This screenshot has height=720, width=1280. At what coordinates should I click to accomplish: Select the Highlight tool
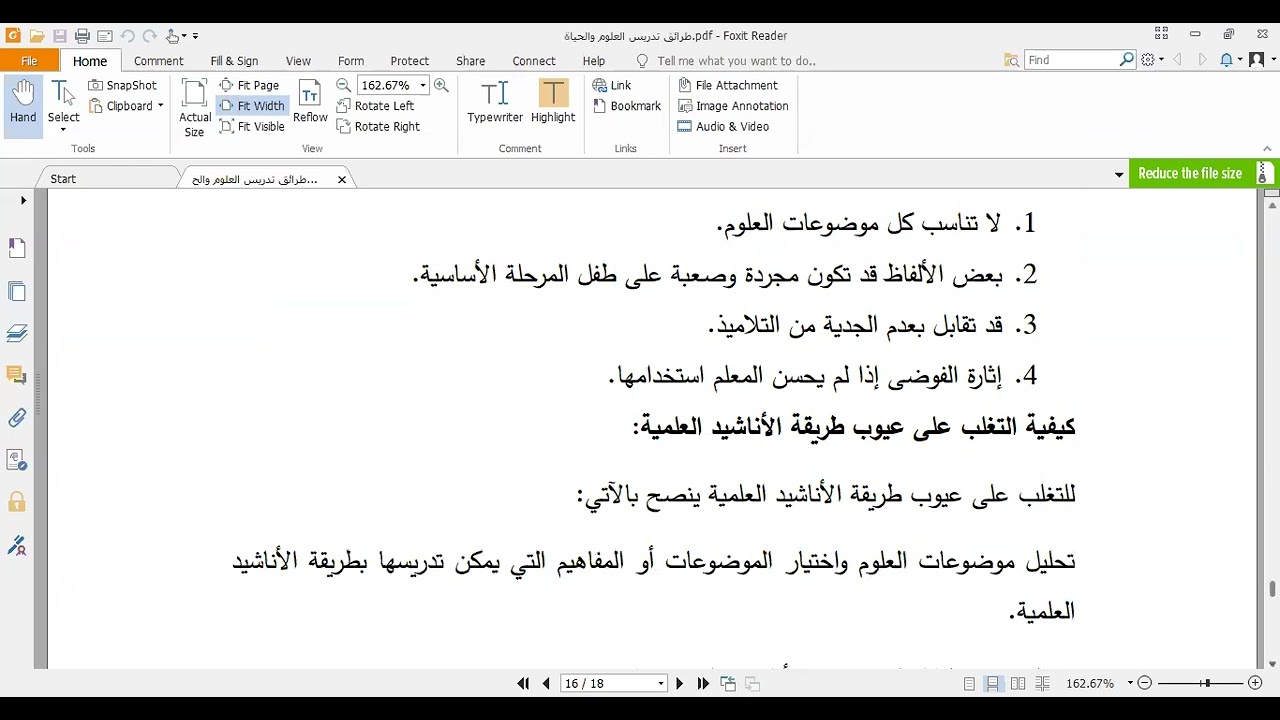(x=553, y=102)
